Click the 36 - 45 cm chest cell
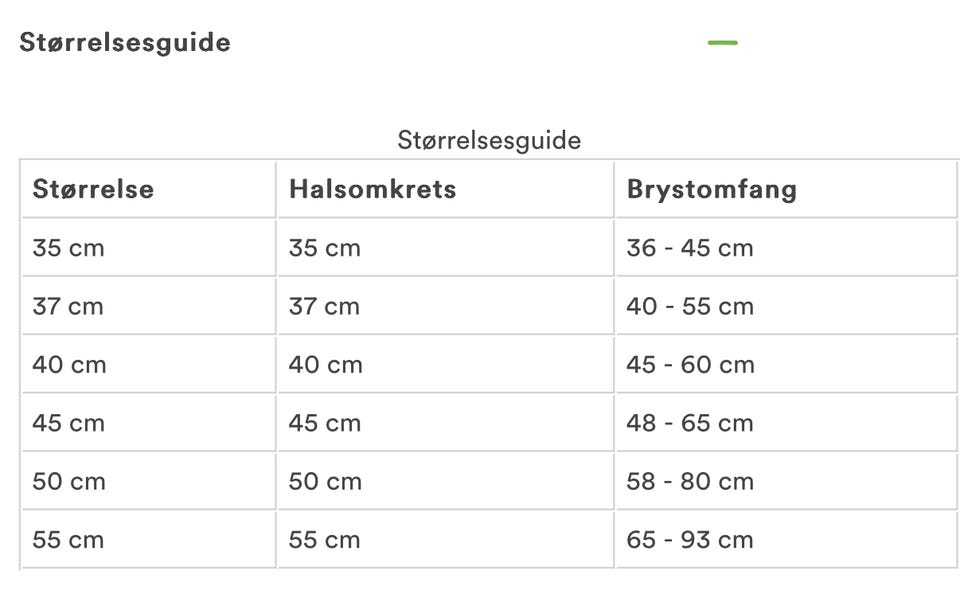This screenshot has width=960, height=590. tap(786, 248)
